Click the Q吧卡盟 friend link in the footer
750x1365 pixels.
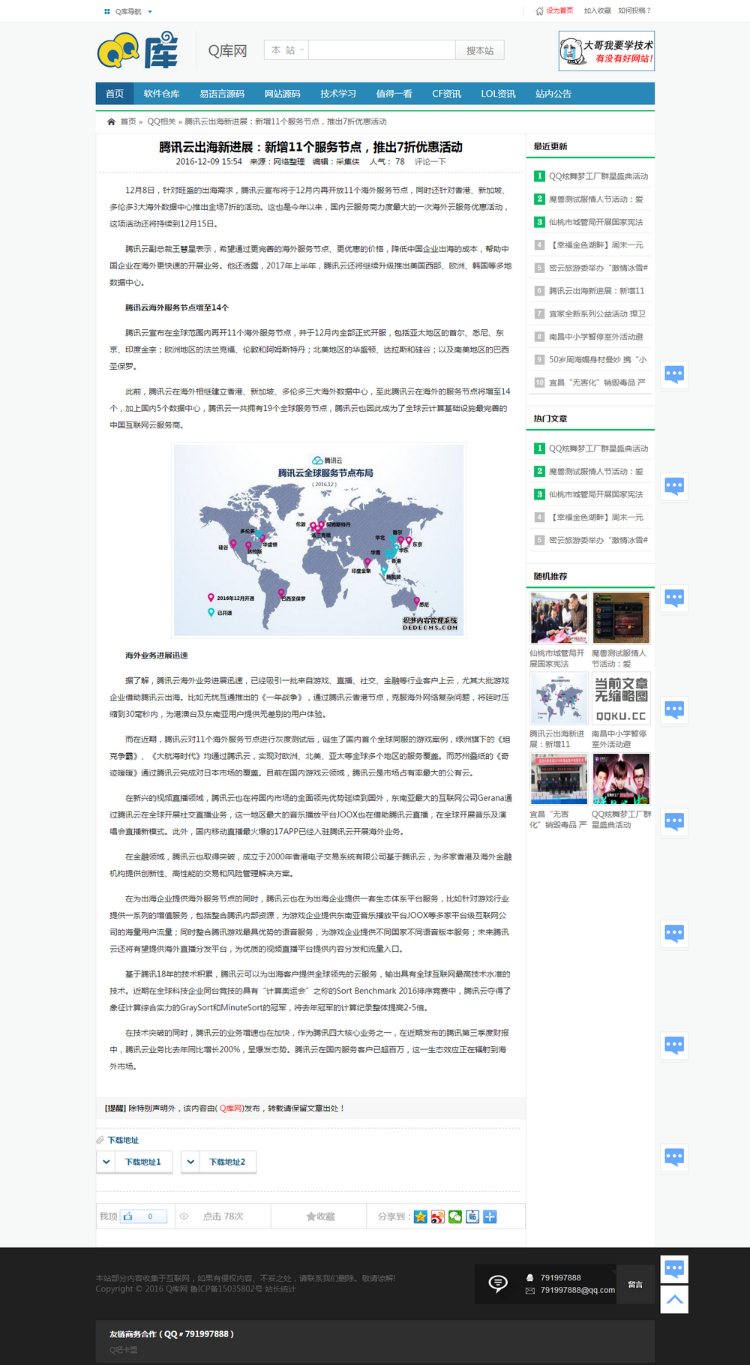pyautogui.click(x=123, y=1349)
